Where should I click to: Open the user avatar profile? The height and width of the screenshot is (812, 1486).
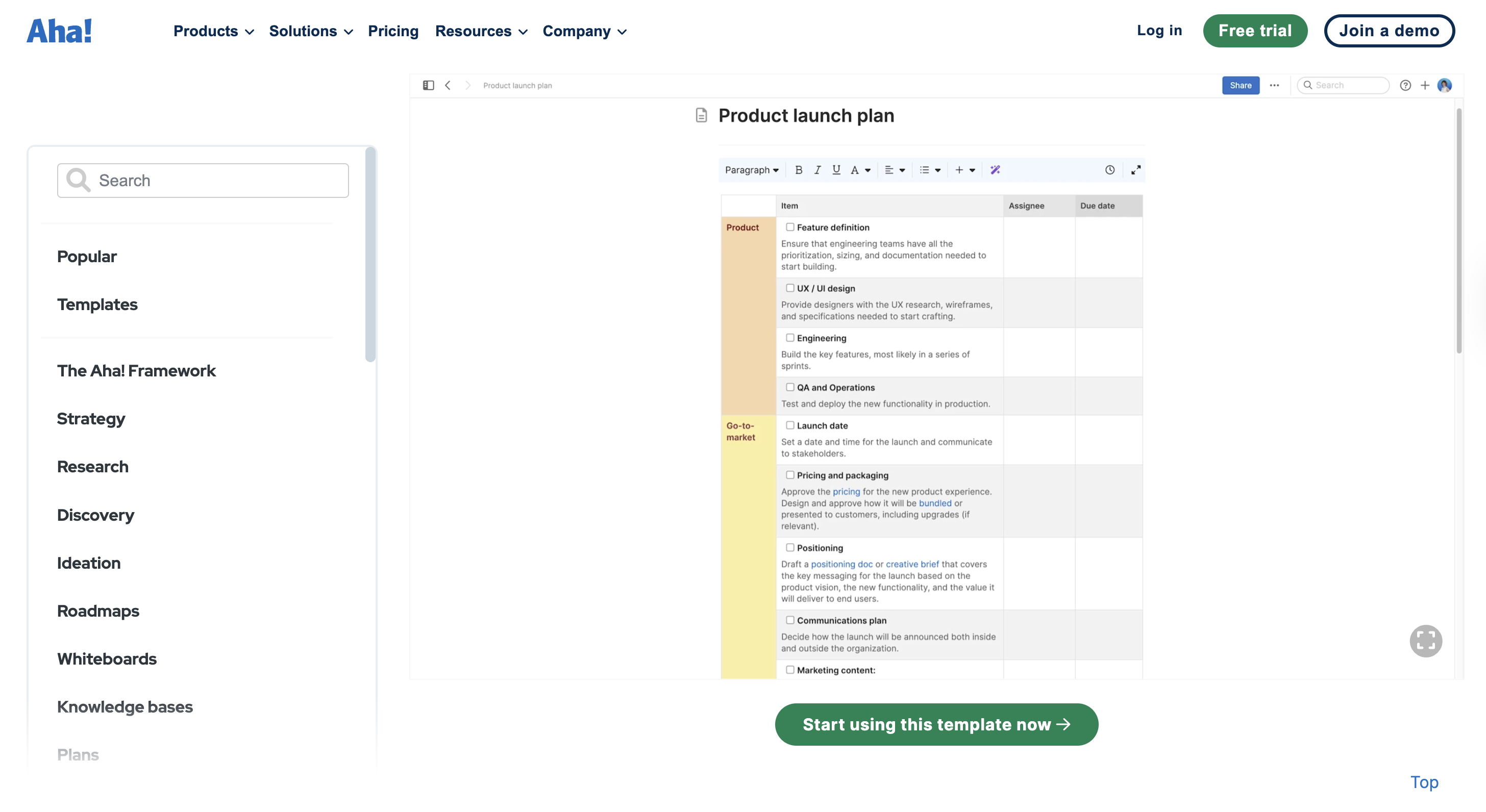(1445, 85)
